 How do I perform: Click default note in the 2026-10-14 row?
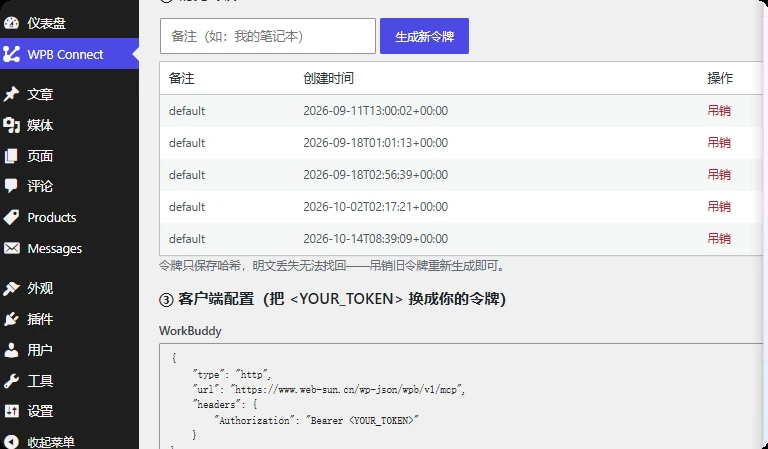[187, 238]
